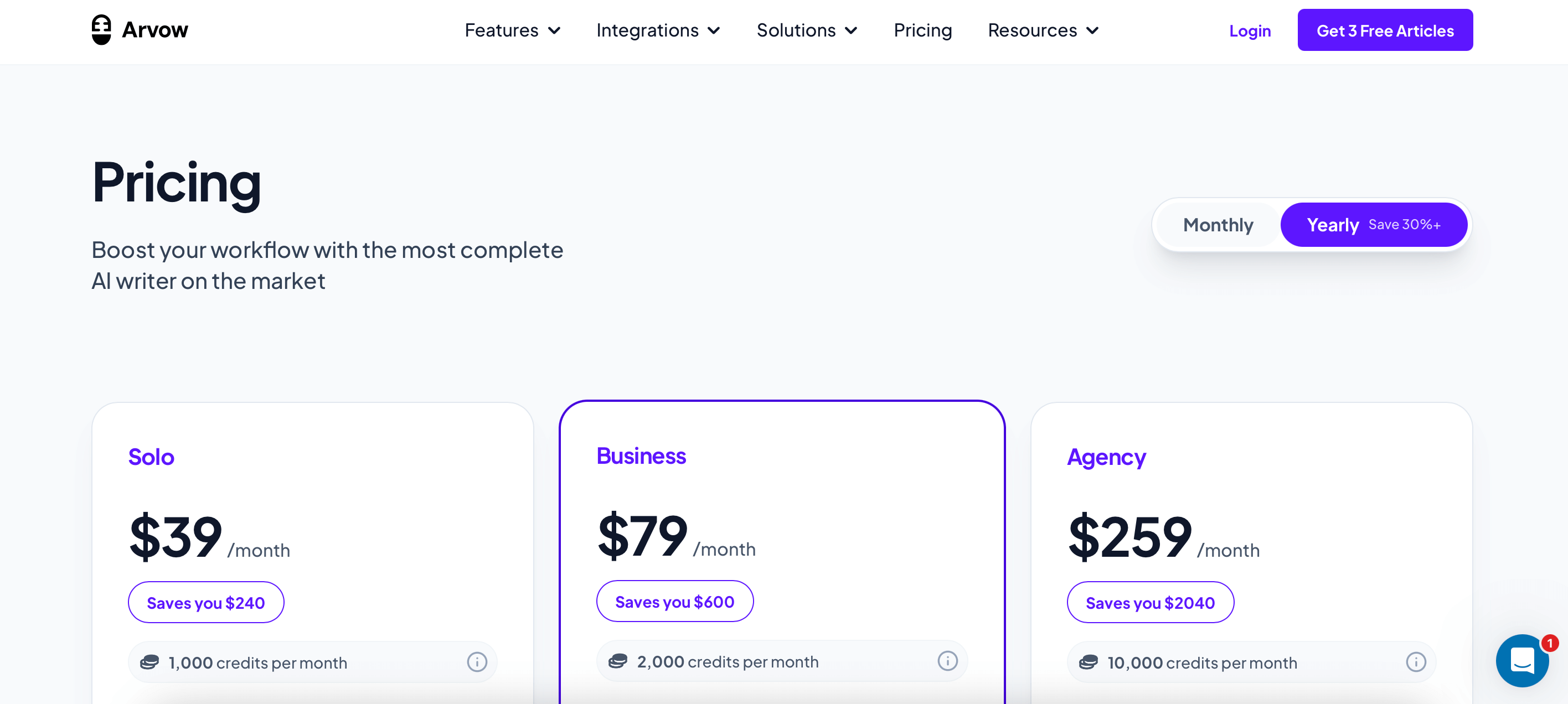Click the Arvow brand name

(x=154, y=29)
